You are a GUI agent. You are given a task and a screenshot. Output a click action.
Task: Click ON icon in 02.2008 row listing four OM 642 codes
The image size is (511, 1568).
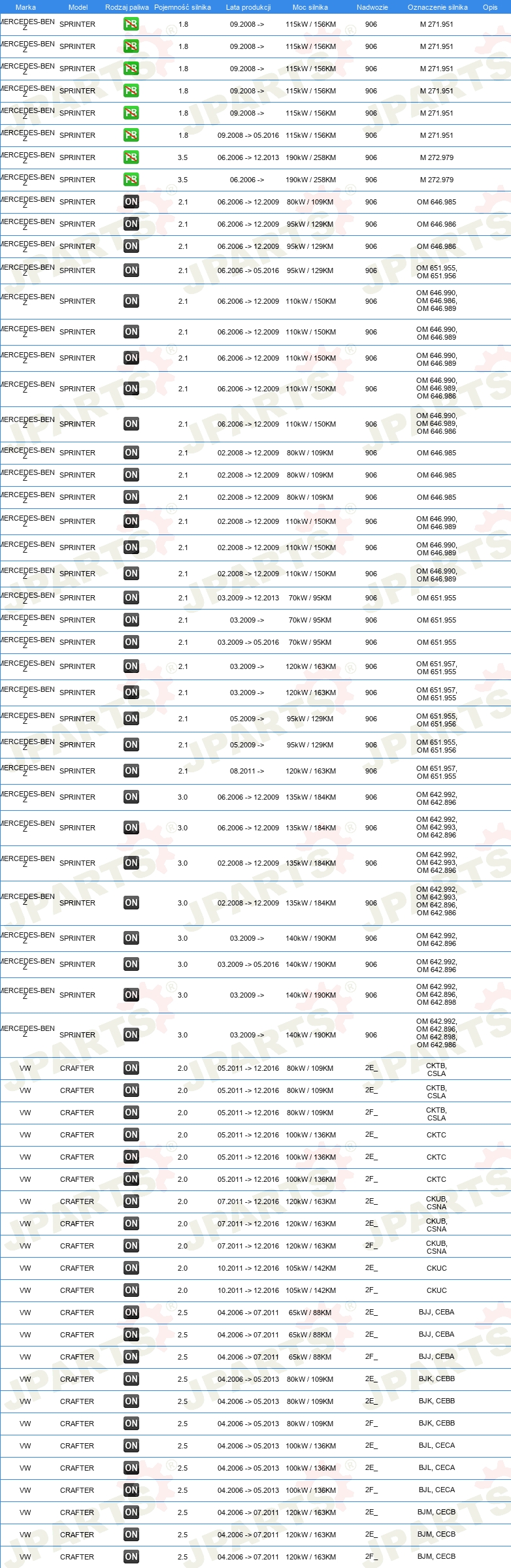131,903
